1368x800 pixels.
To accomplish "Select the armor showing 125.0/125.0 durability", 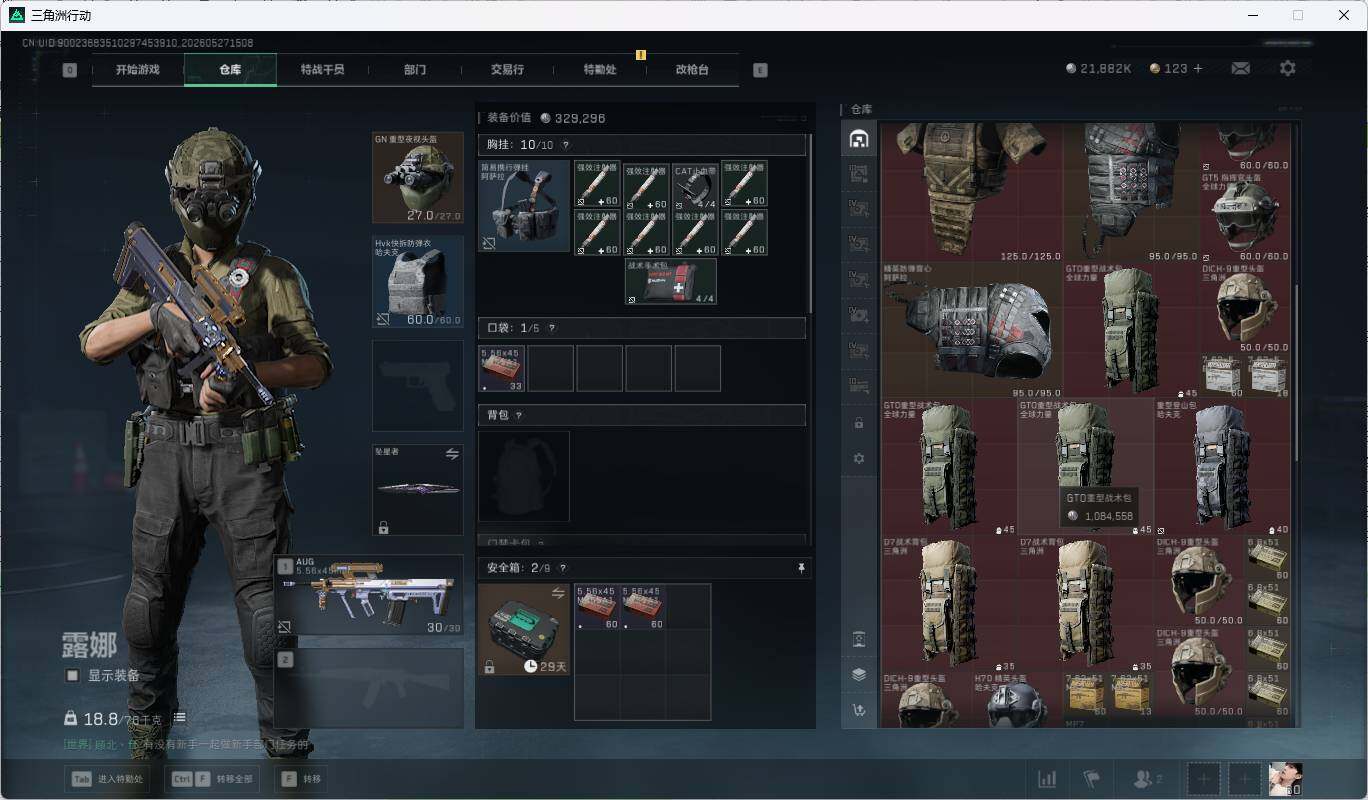I will click(972, 192).
